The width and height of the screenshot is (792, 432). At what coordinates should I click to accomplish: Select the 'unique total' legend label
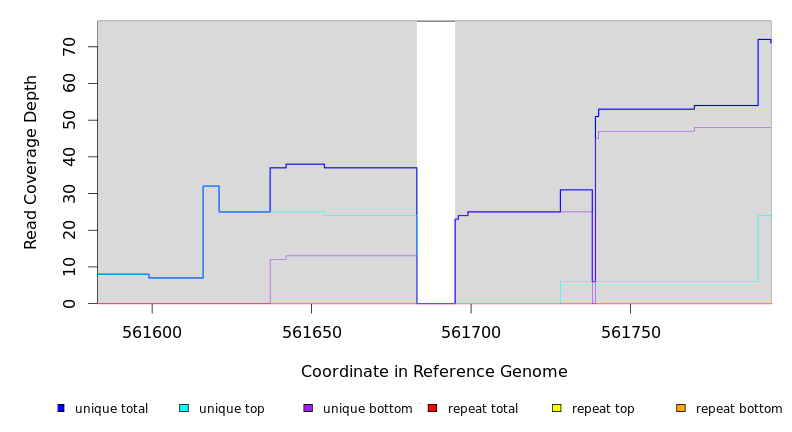[111, 409]
